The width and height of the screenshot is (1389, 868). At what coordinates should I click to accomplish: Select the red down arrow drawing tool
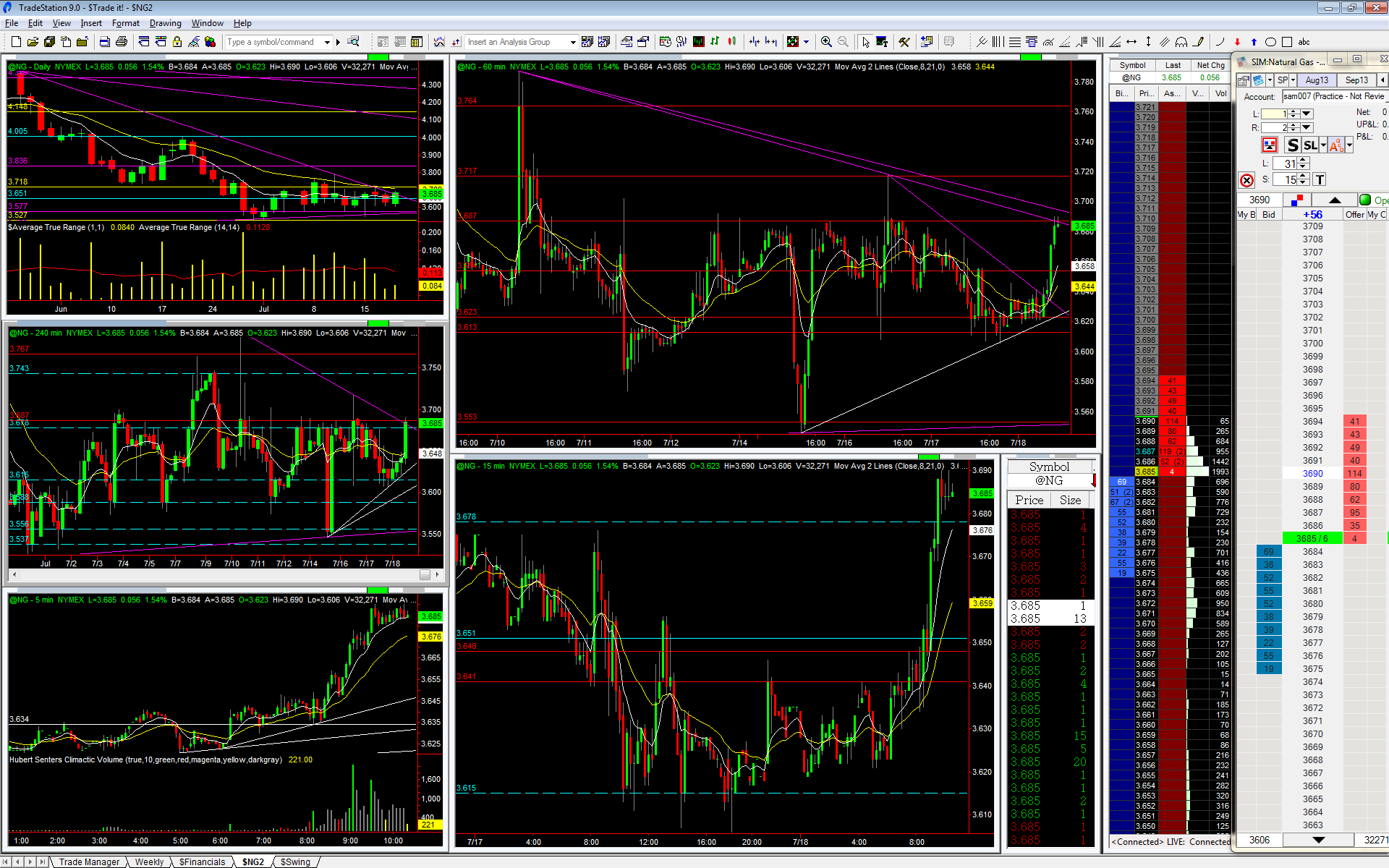1237,42
